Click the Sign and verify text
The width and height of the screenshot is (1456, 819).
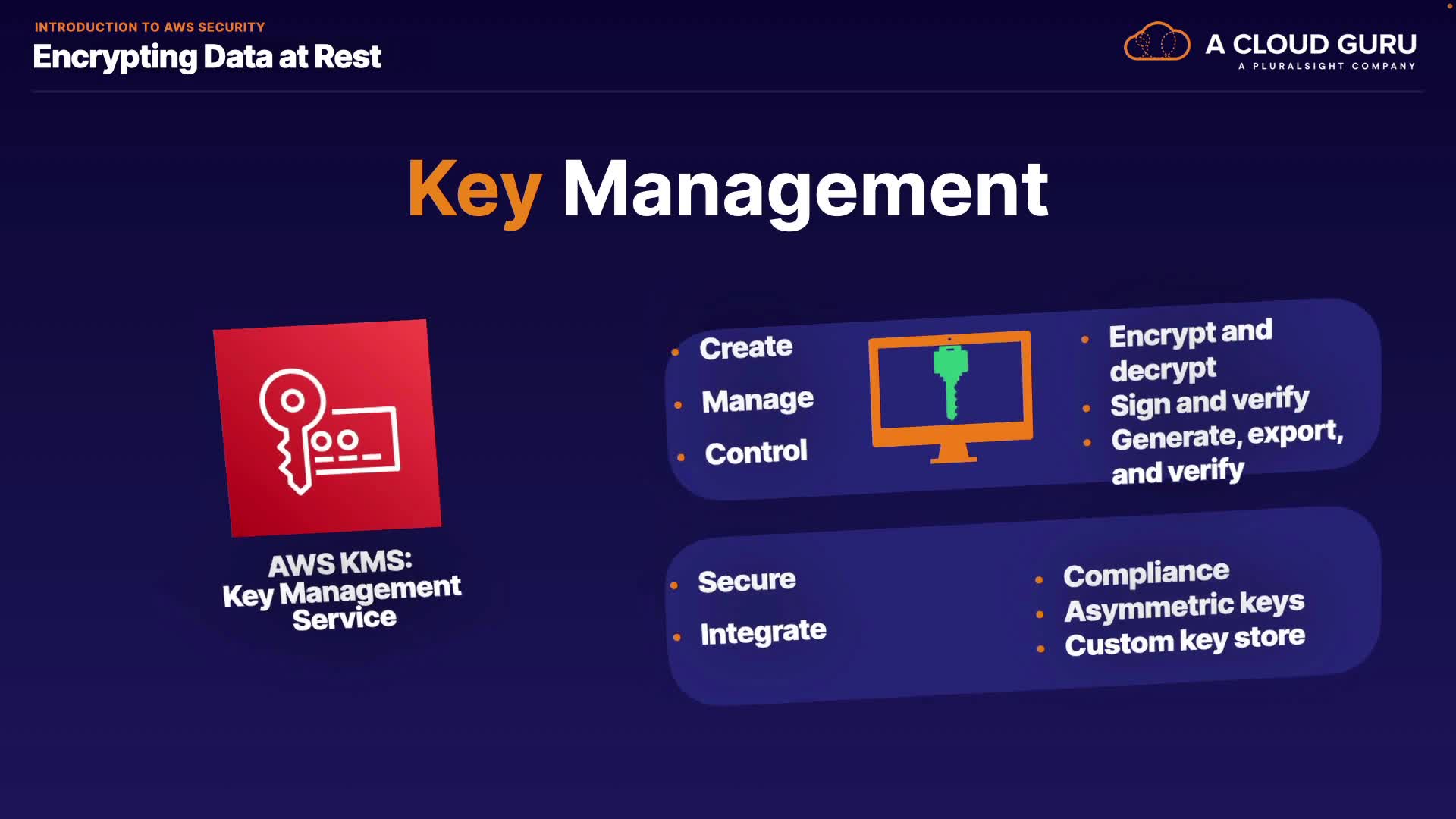click(x=1210, y=402)
